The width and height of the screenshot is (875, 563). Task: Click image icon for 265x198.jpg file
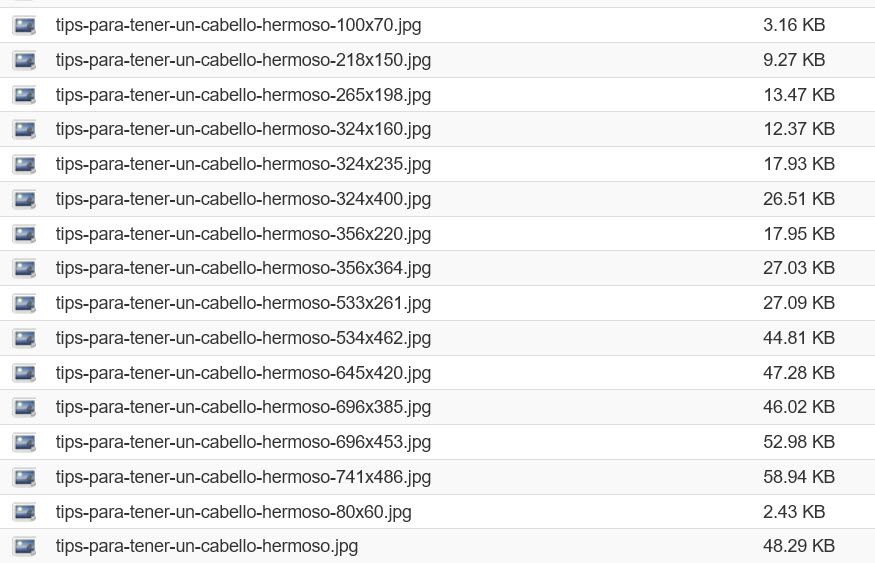(x=25, y=95)
